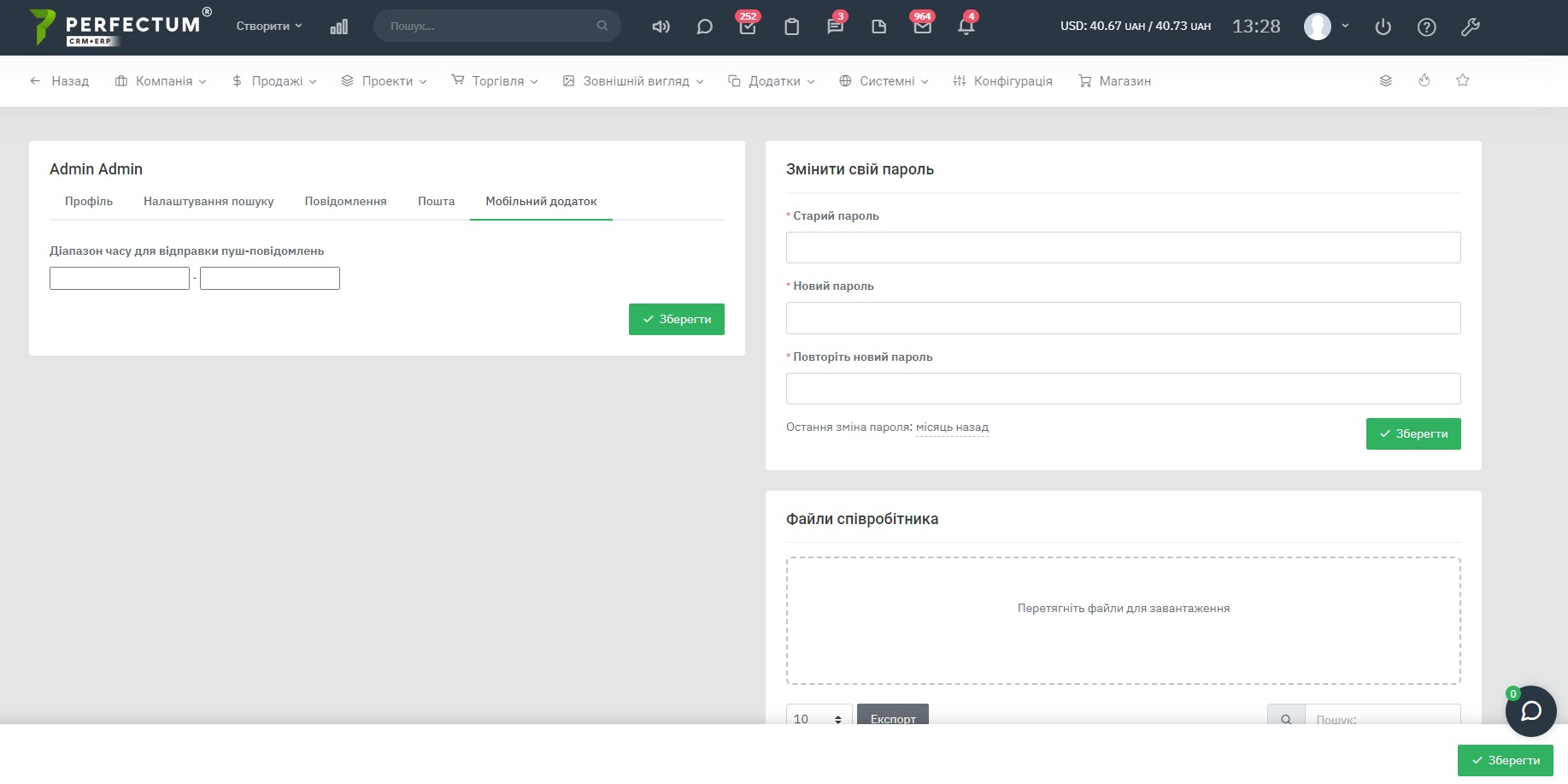Open the user avatar dropdown
The height and width of the screenshot is (784, 1568).
pyautogui.click(x=1326, y=27)
